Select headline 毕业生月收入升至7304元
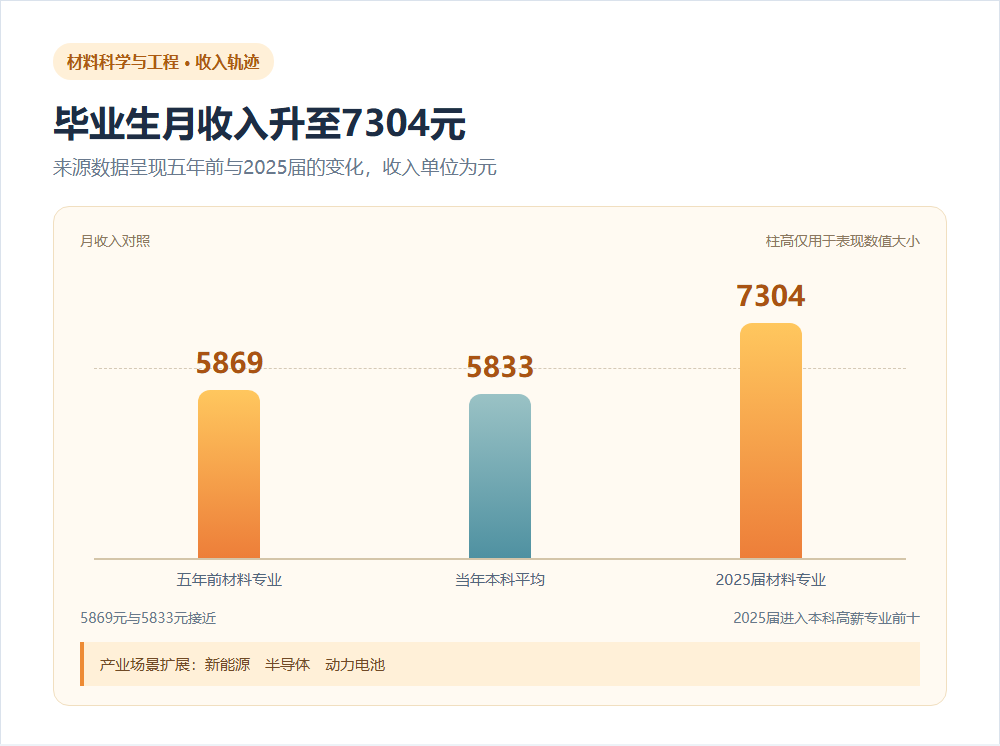This screenshot has width=1000, height=746. click(260, 123)
